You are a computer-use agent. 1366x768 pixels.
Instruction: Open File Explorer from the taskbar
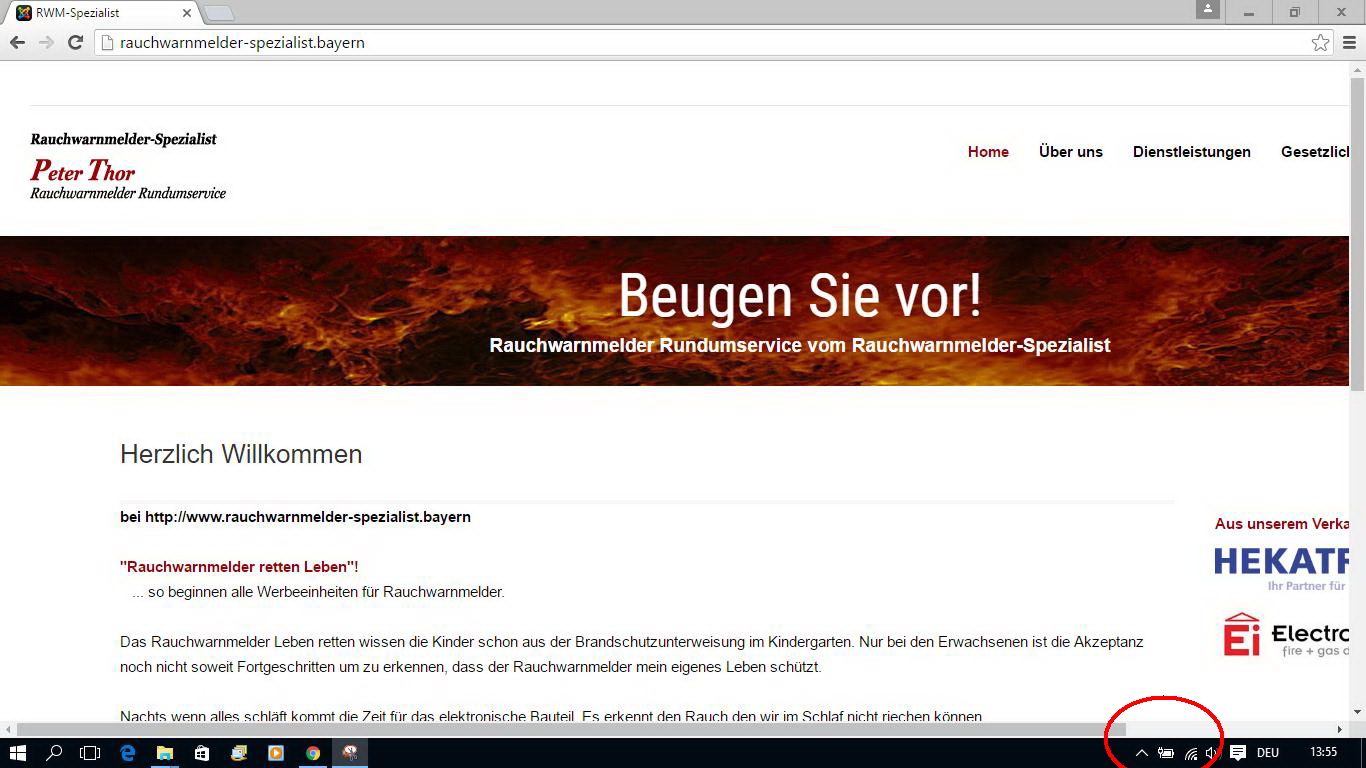[x=165, y=753]
